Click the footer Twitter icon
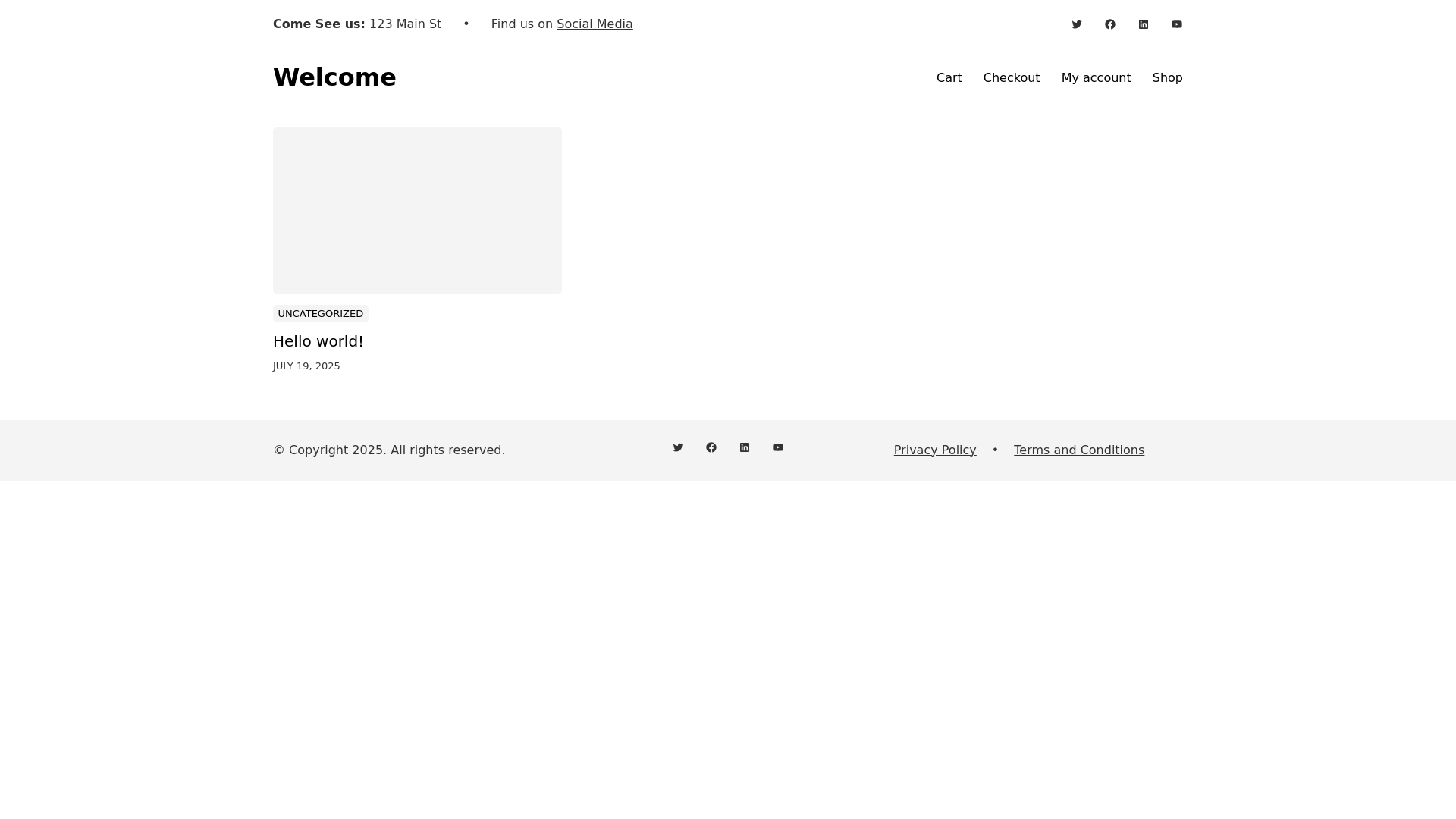Screen dimensions: 1456x819 click(x=678, y=447)
